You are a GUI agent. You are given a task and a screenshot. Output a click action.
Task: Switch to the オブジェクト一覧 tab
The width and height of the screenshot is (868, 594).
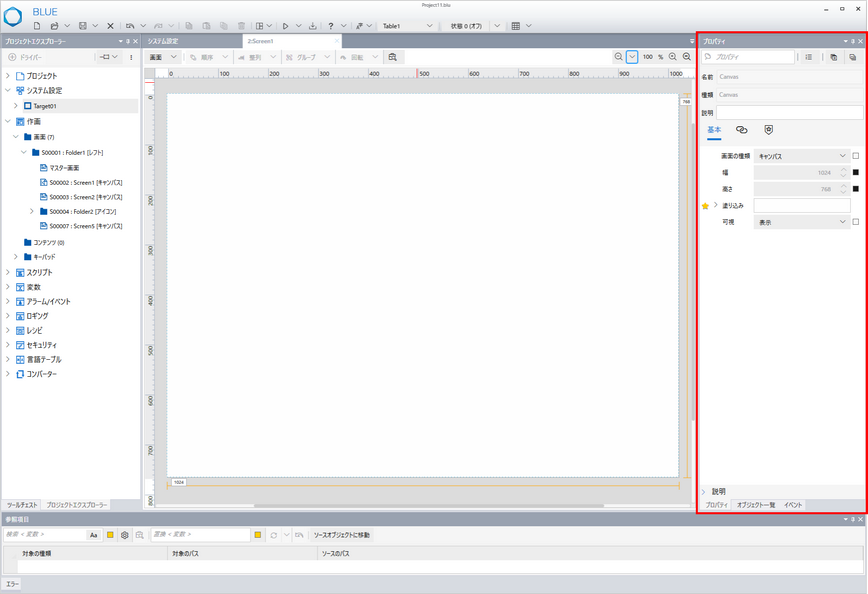click(755, 505)
